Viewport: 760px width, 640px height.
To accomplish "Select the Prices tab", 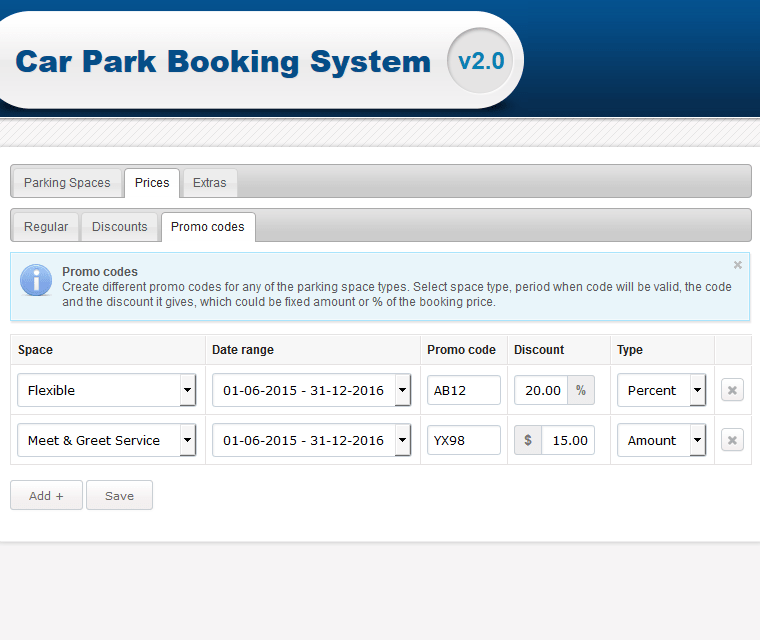I will [152, 183].
